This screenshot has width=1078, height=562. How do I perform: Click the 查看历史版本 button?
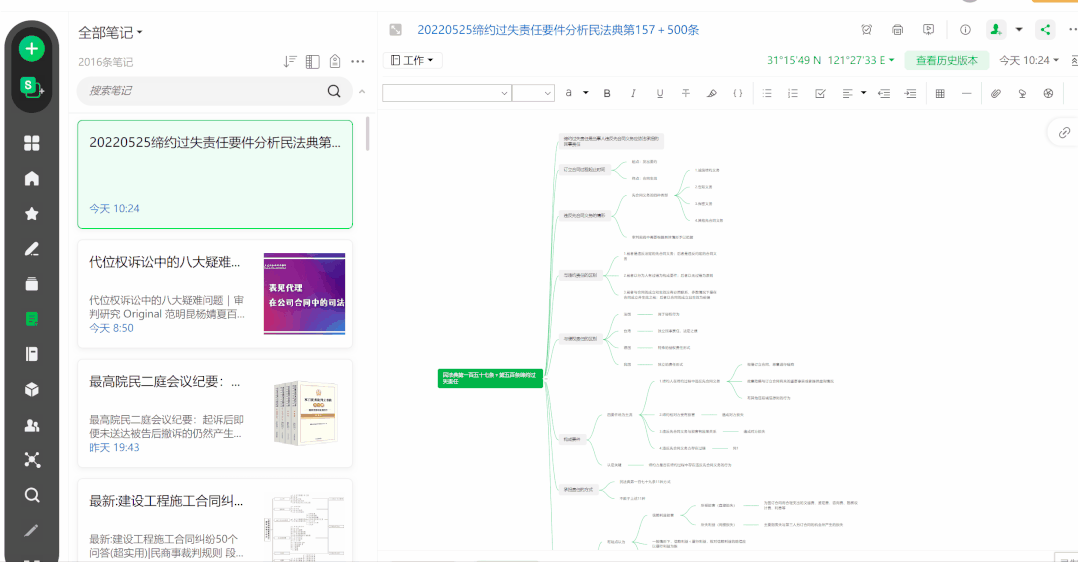pyautogui.click(x=946, y=61)
